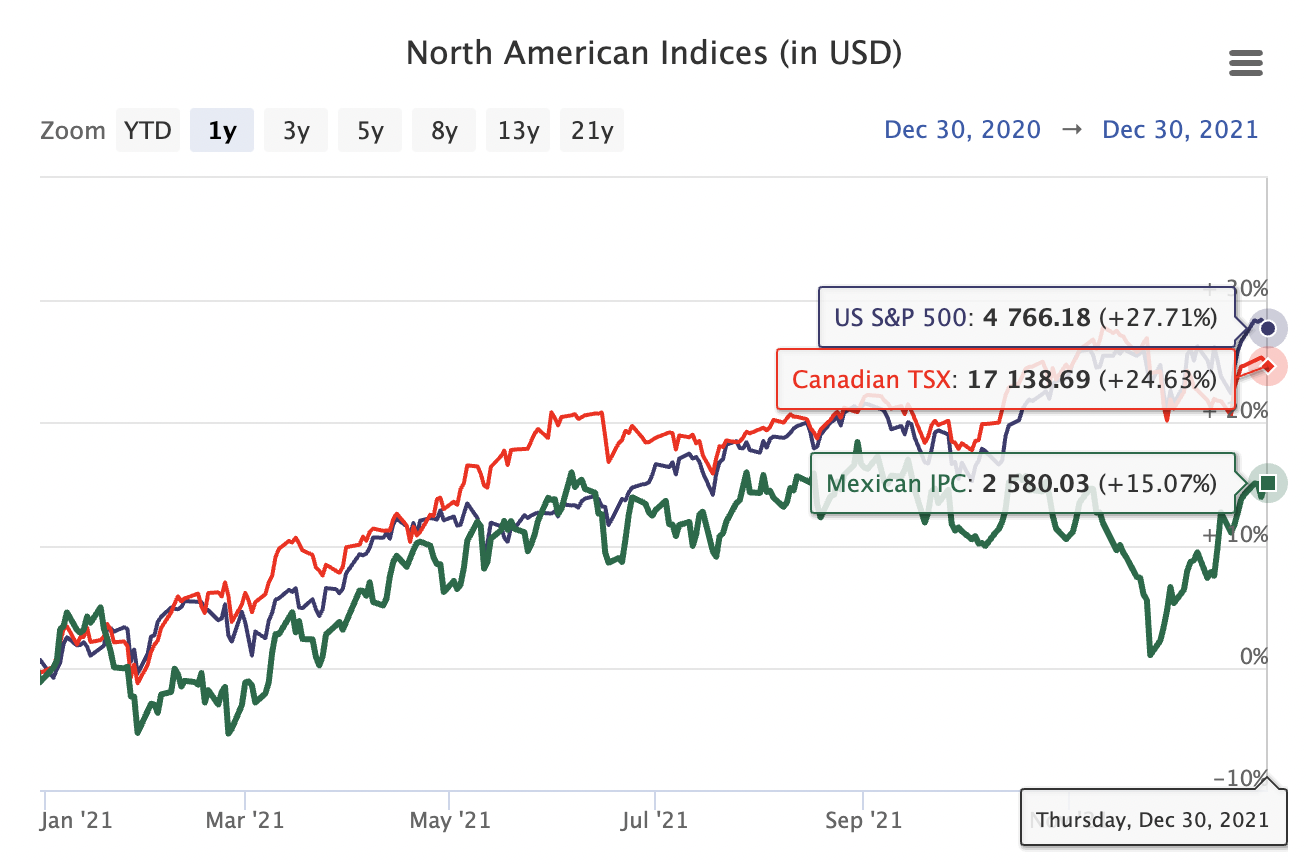The image size is (1306, 864).
Task: Switch zoom to 3y range
Action: coord(296,130)
